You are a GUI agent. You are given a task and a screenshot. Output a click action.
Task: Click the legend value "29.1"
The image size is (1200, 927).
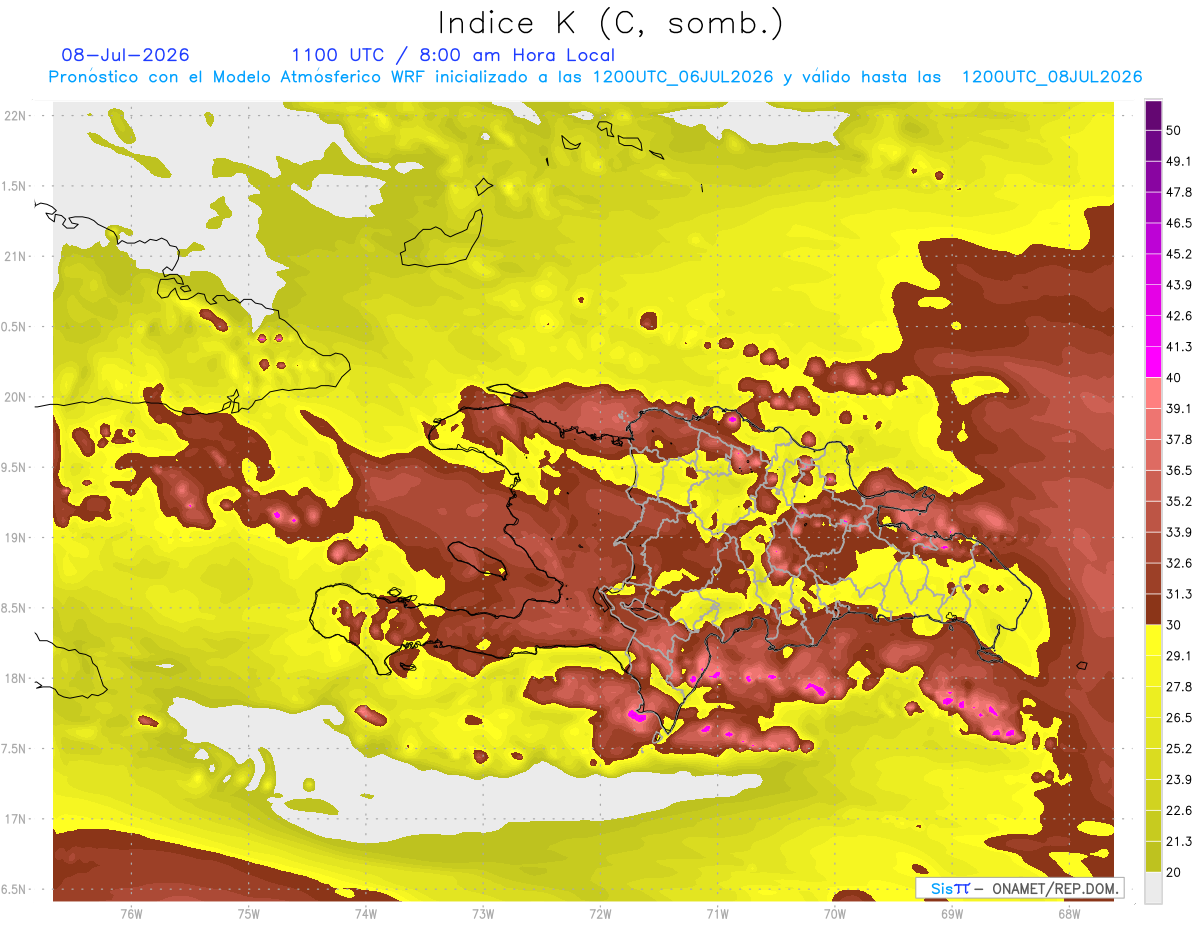(1178, 656)
